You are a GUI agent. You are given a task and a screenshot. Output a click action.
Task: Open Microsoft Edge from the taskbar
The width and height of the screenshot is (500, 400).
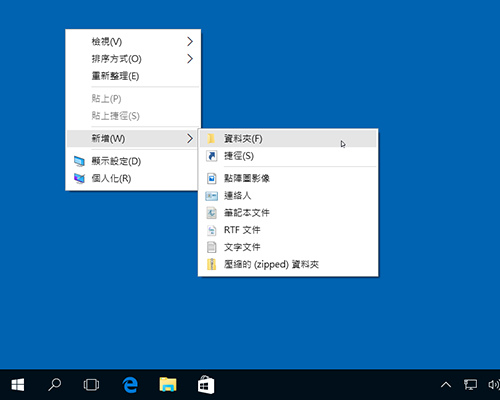tap(130, 385)
